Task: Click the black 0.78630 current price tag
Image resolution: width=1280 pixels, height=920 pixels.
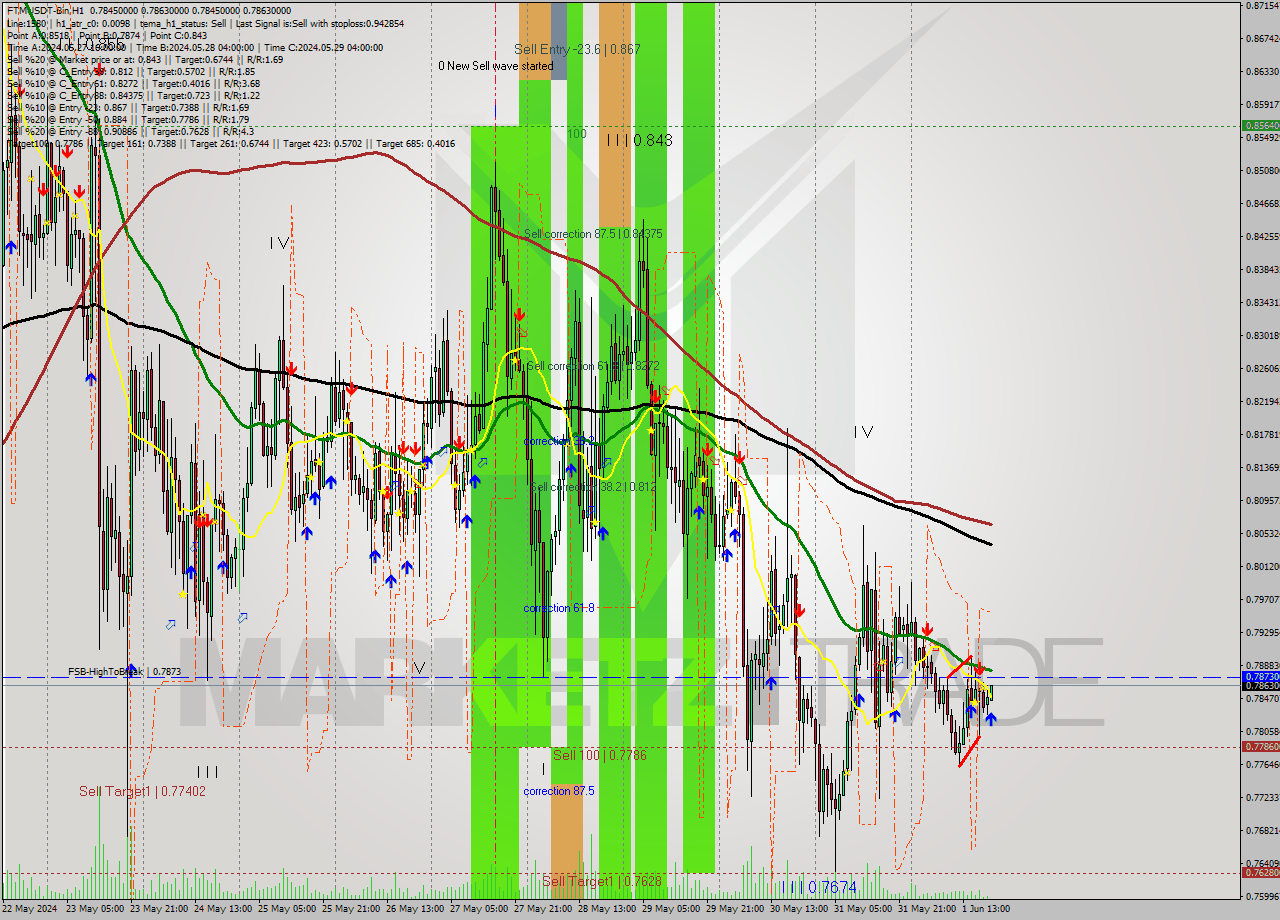Action: pos(1261,686)
